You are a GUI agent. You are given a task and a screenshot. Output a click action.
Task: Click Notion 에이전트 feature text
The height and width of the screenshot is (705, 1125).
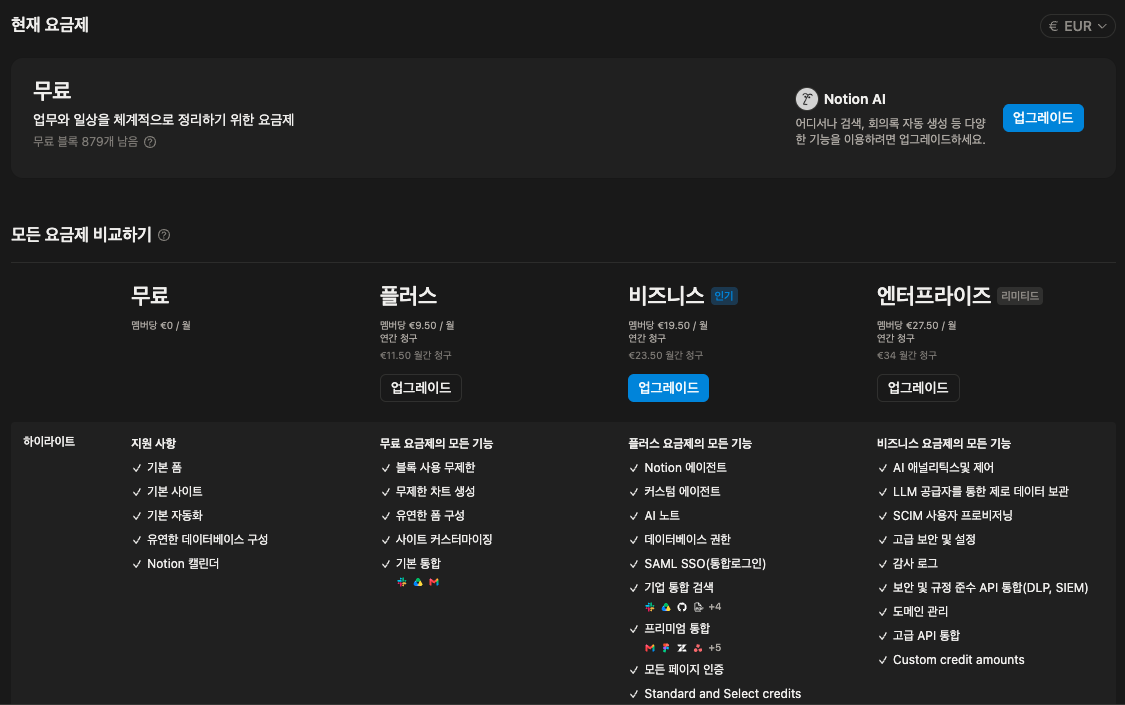(685, 468)
